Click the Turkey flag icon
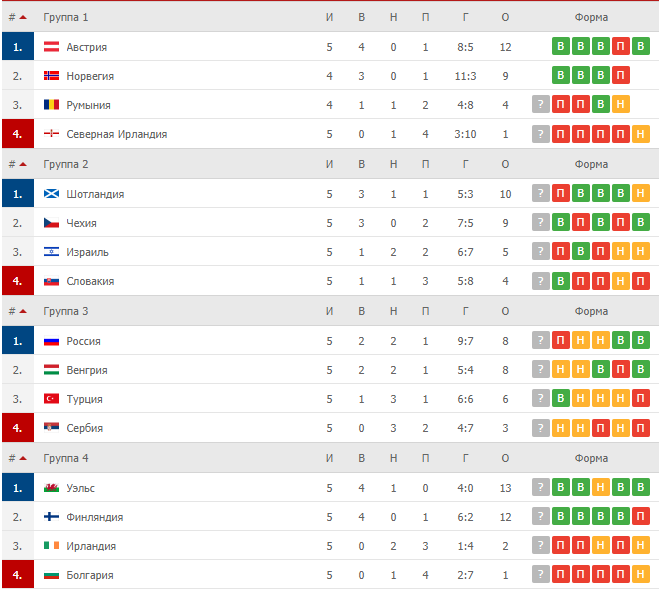The image size is (659, 591). click(x=51, y=398)
